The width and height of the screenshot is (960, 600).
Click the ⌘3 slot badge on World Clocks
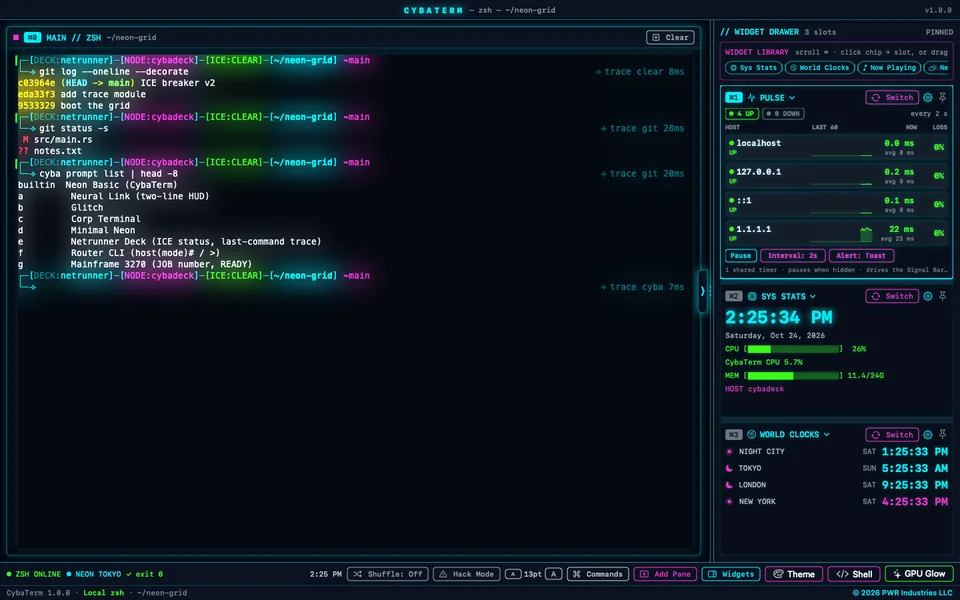[733, 435]
